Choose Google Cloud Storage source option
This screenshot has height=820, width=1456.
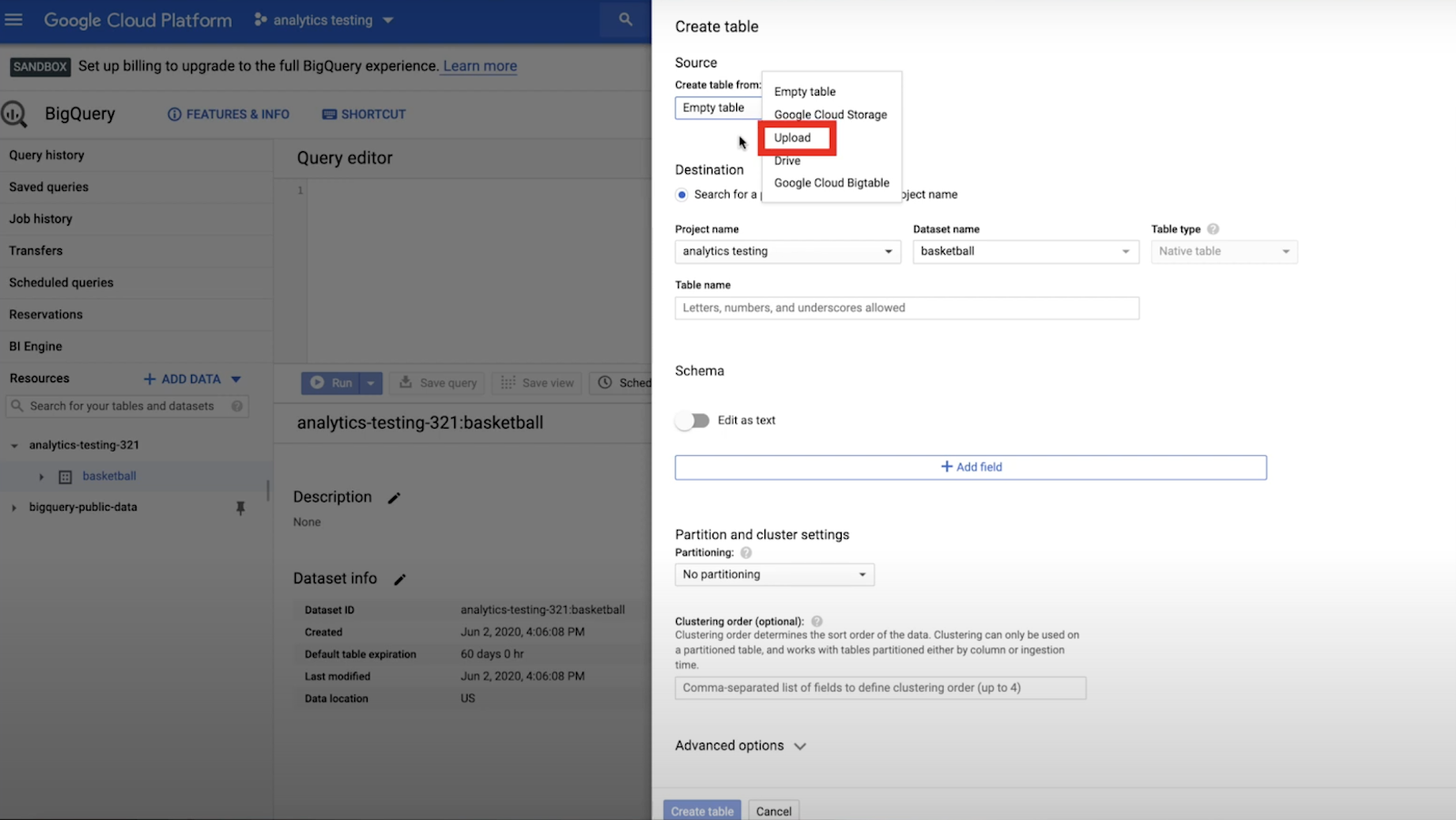[831, 115]
